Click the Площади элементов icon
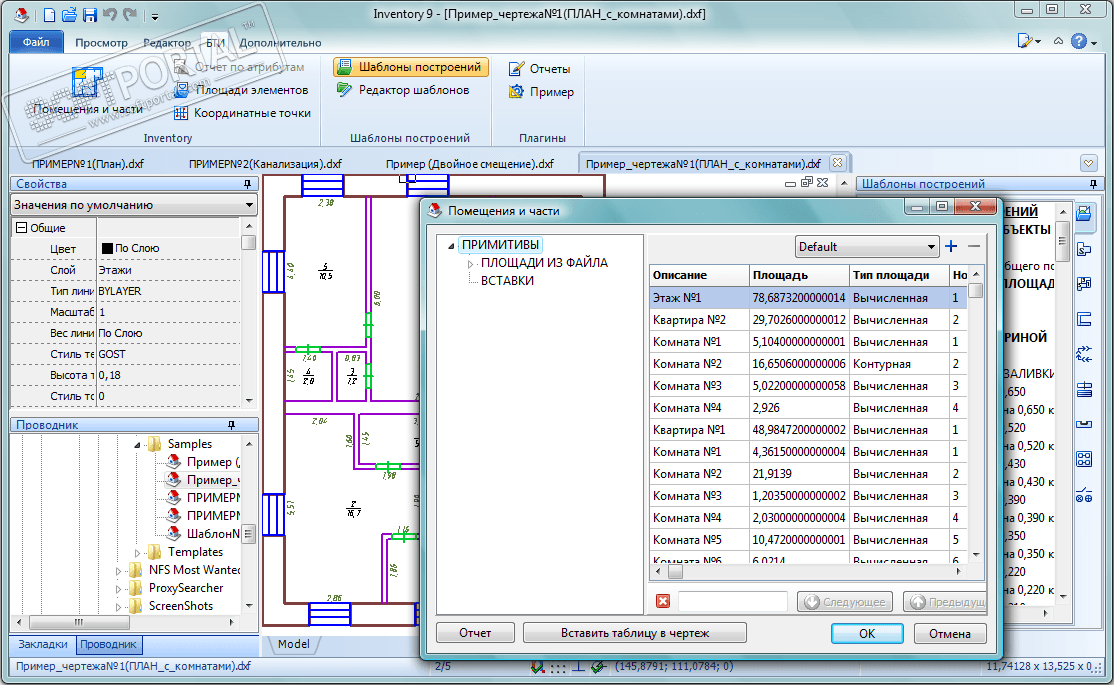The image size is (1114, 685). [x=182, y=90]
